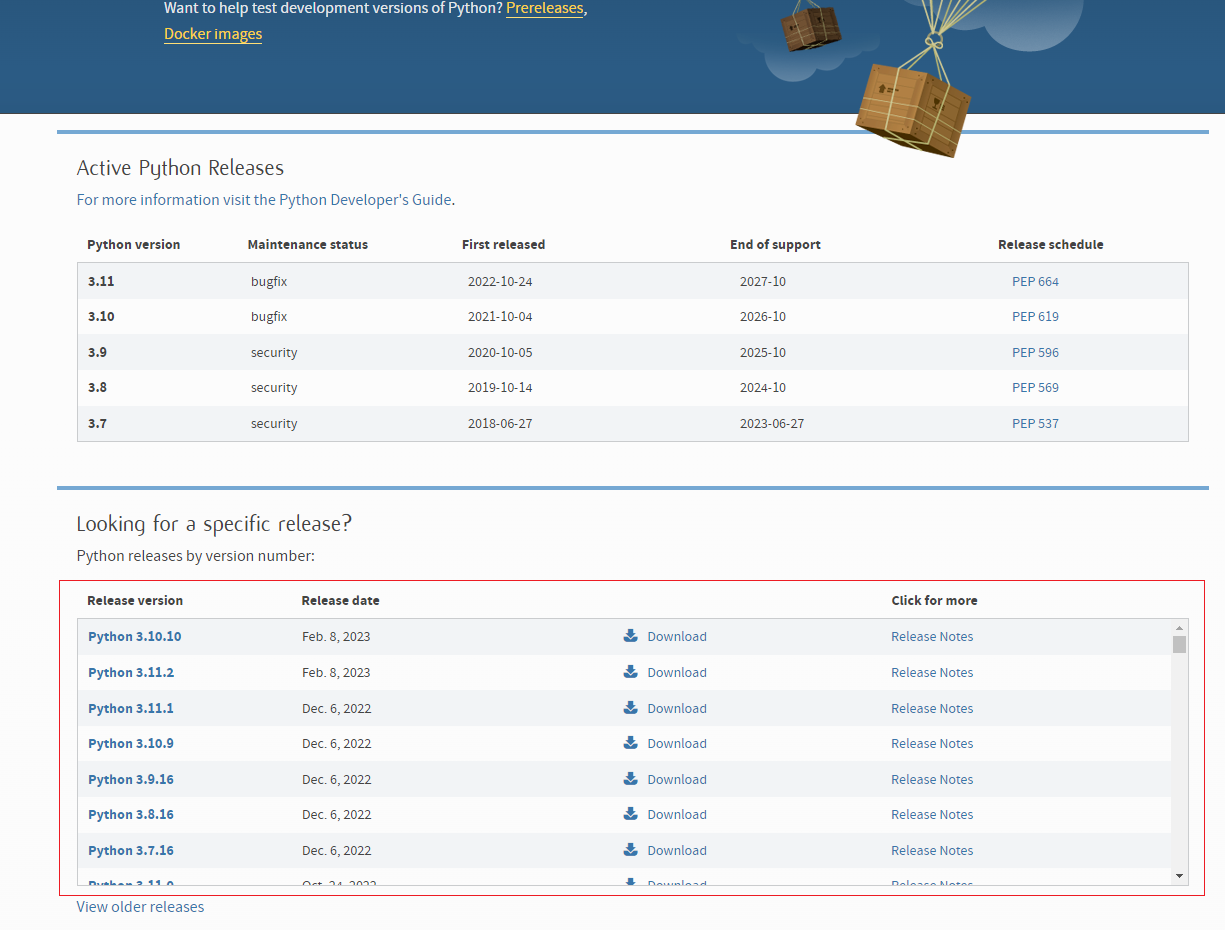Open the Docker images link
Viewport: 1225px width, 930px height.
coord(213,34)
